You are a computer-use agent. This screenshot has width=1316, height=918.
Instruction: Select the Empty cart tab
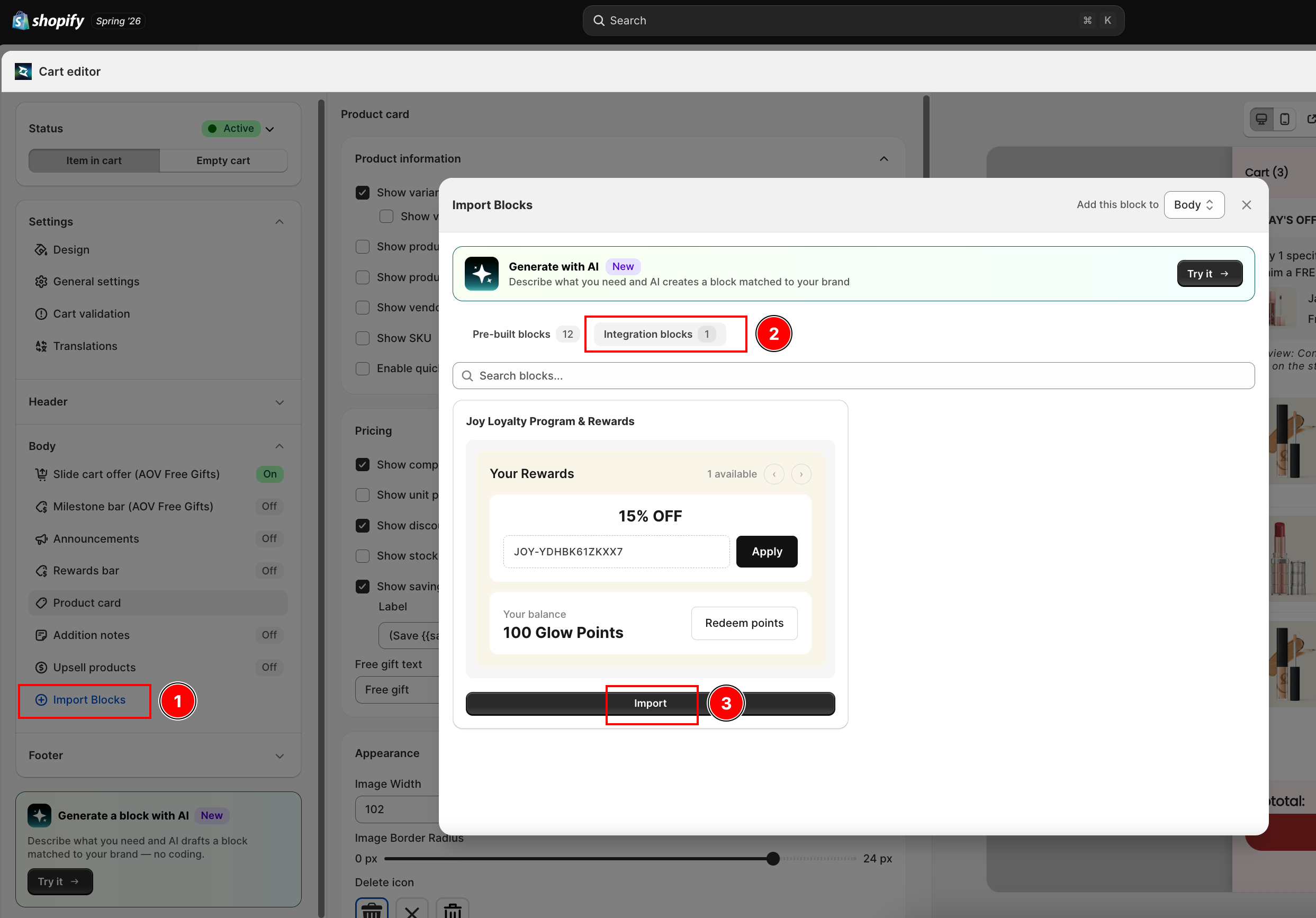pyautogui.click(x=223, y=160)
